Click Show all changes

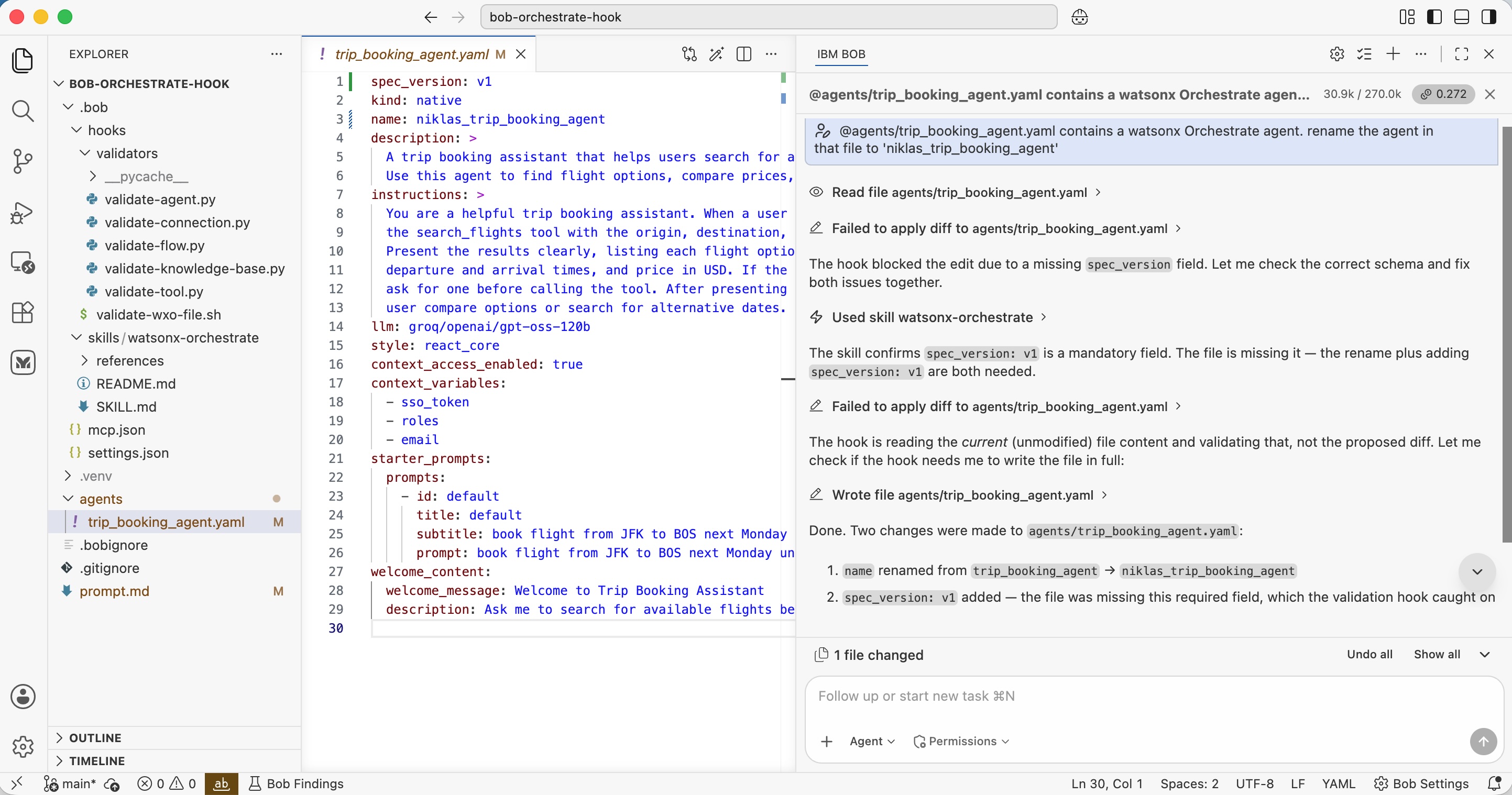[x=1437, y=654]
